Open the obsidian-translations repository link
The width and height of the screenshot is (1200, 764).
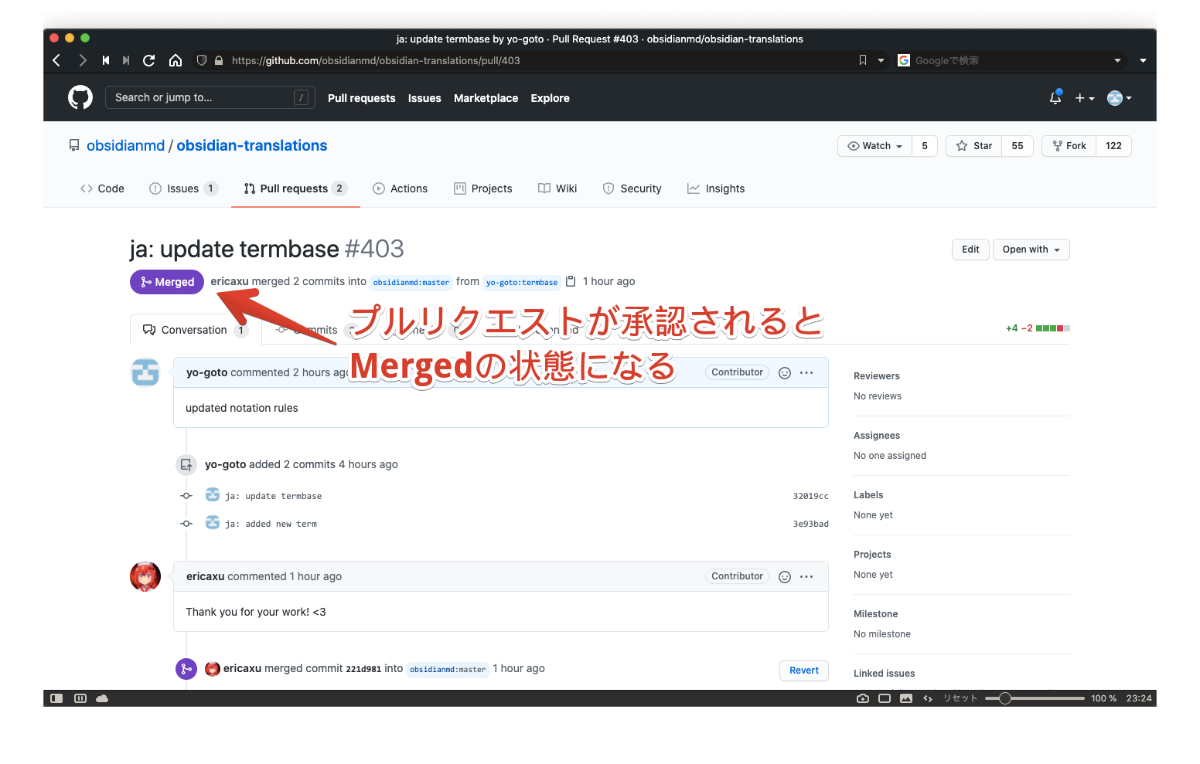(252, 146)
